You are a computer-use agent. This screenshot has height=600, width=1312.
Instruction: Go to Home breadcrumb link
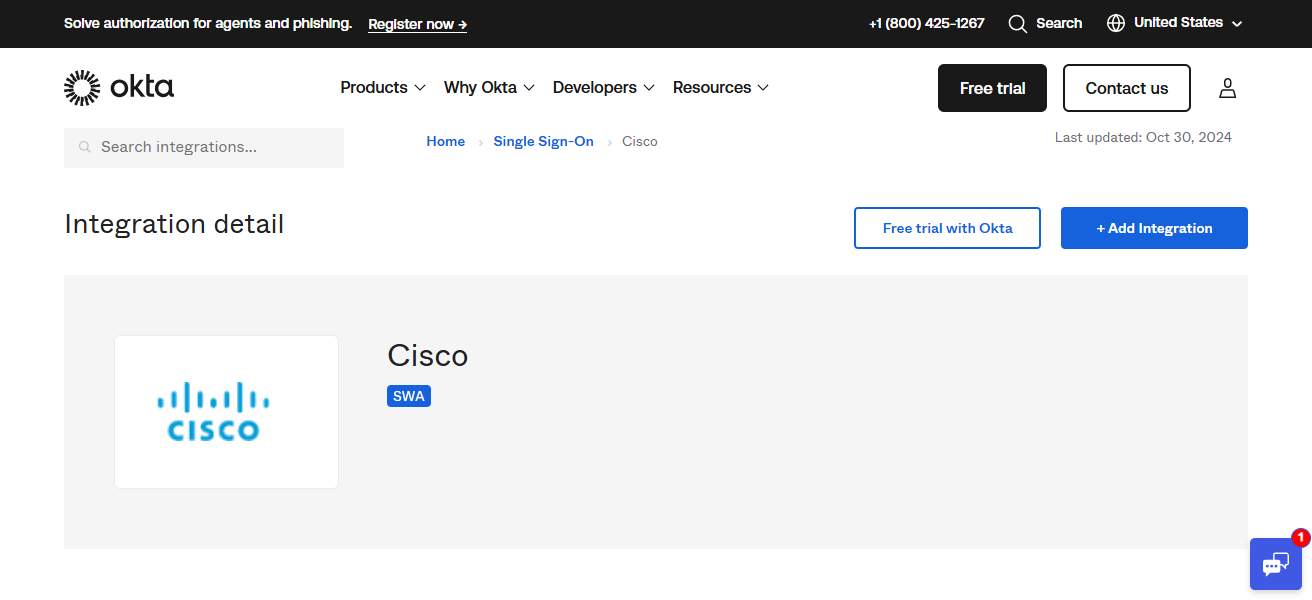(x=445, y=142)
